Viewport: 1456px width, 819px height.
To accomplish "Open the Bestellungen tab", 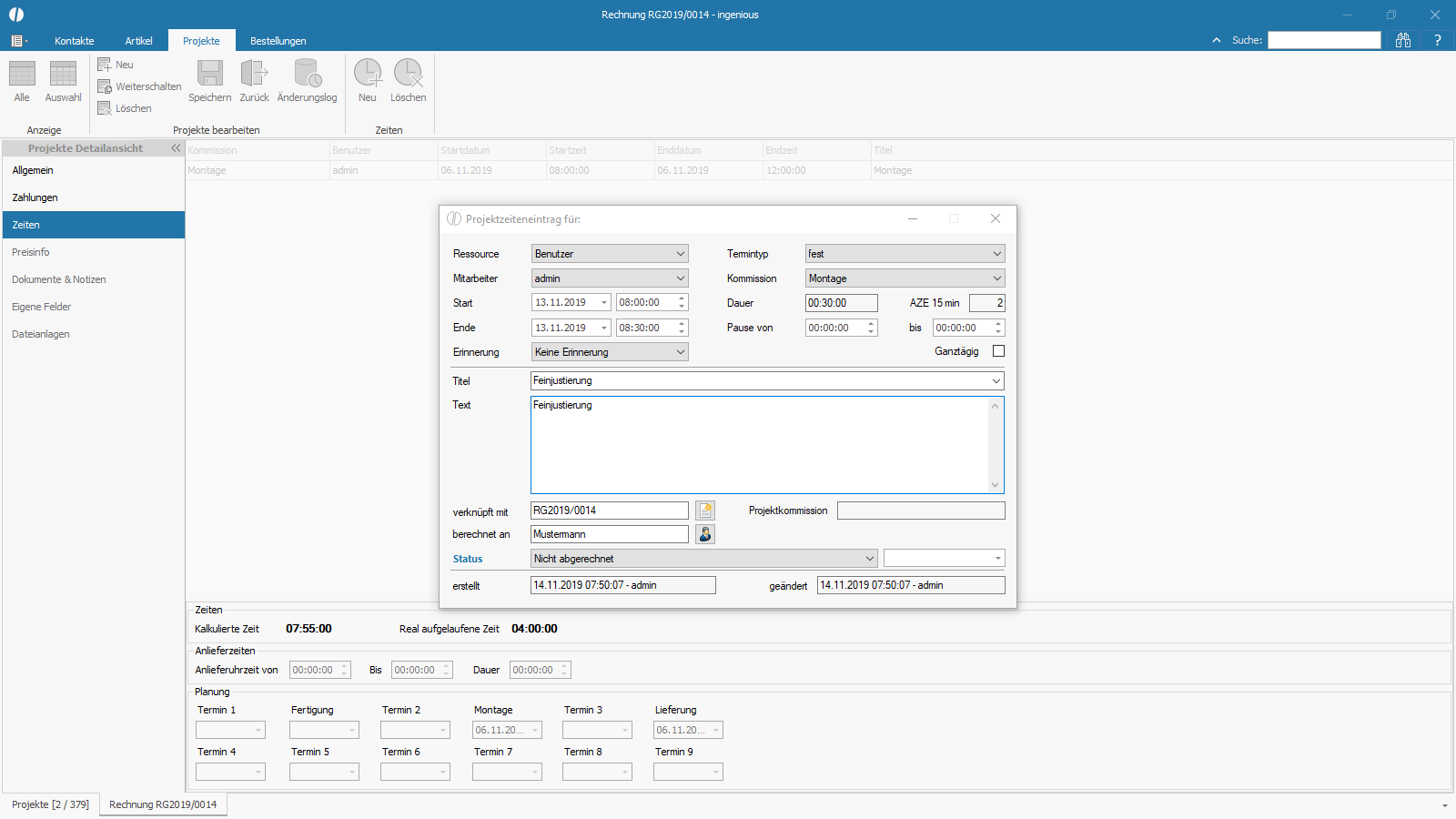I will tap(278, 40).
